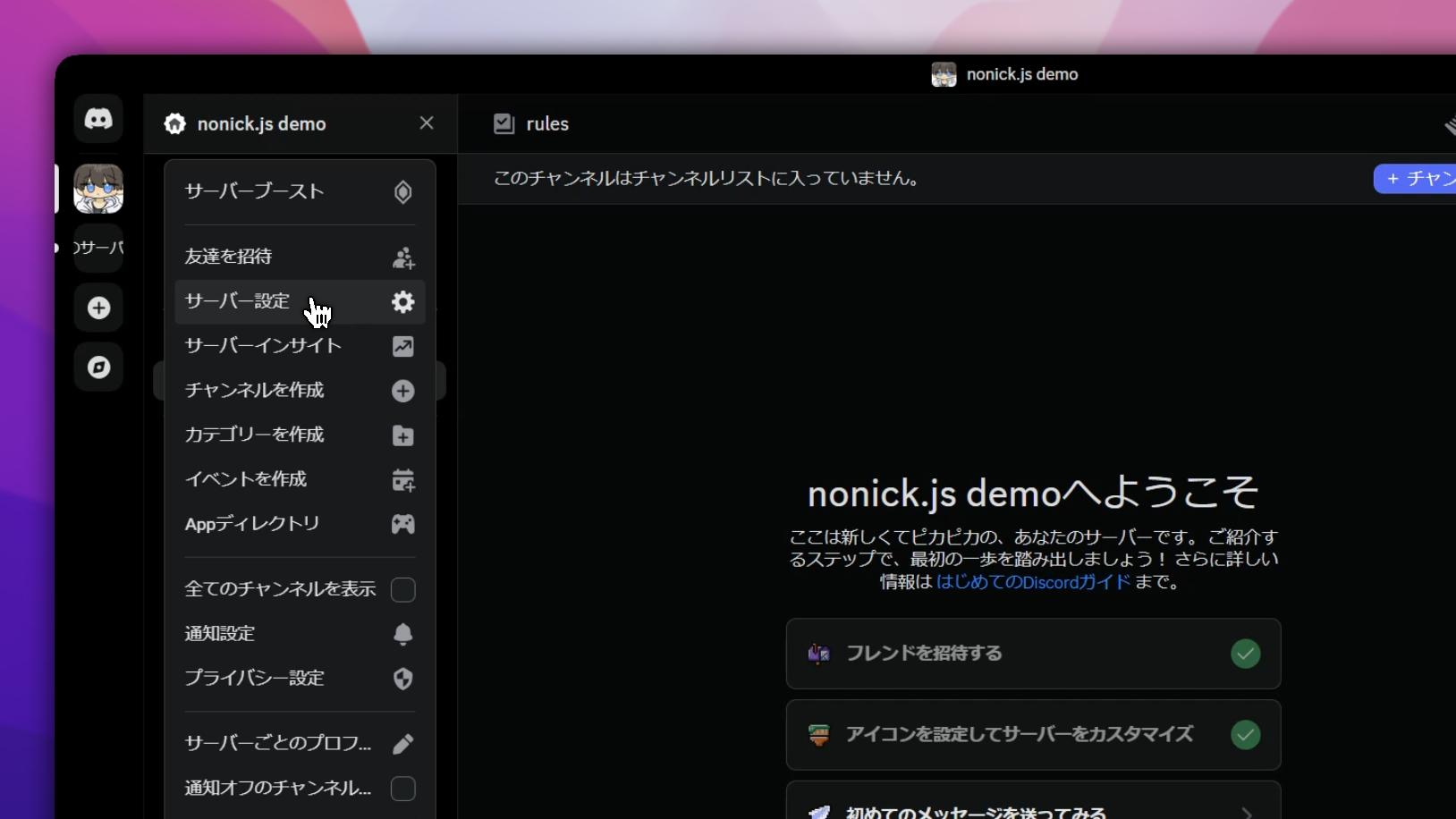This screenshot has height=819, width=1456.
Task: Click the App directory game controller icon
Action: [x=403, y=524]
